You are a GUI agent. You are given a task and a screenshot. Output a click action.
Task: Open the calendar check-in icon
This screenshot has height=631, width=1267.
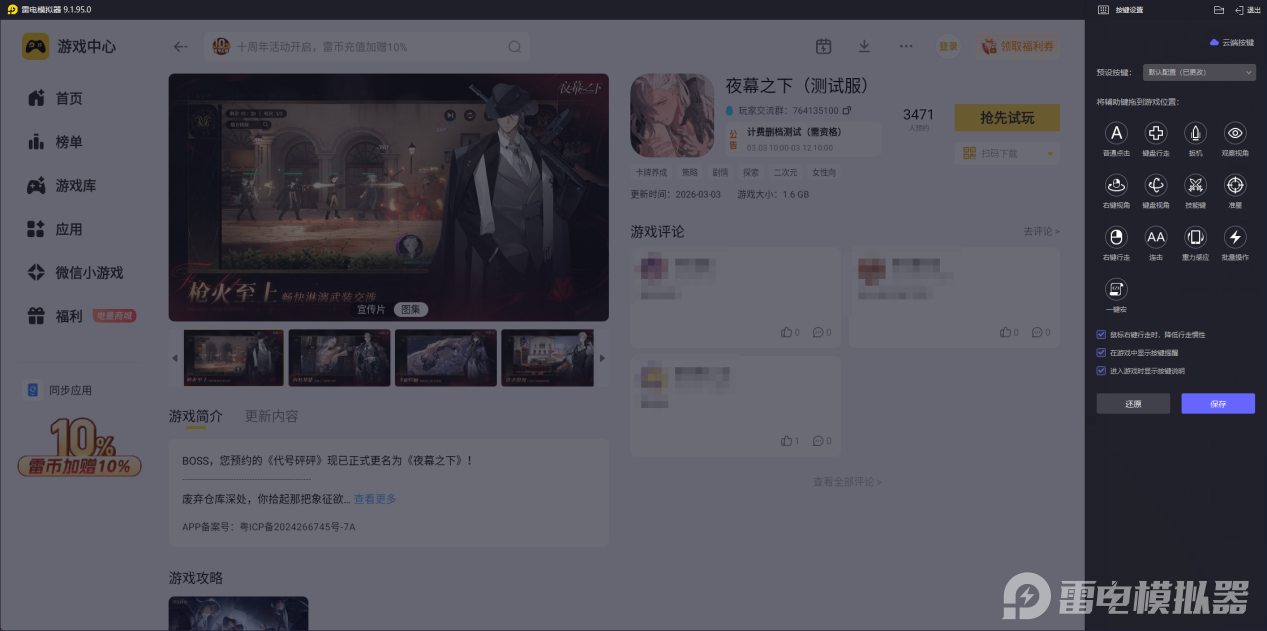(824, 46)
